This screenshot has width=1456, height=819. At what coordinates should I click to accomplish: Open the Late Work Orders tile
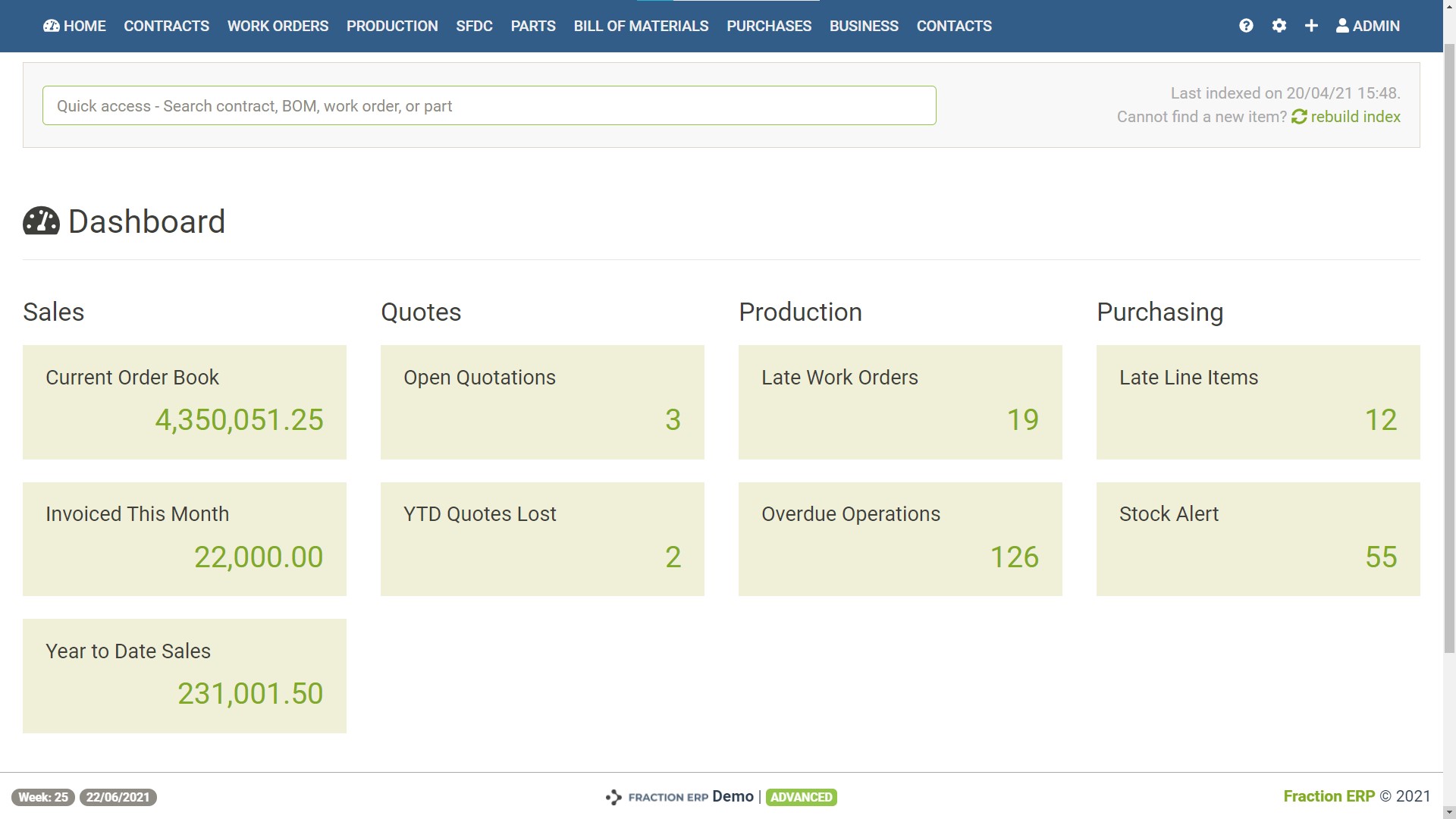[900, 402]
